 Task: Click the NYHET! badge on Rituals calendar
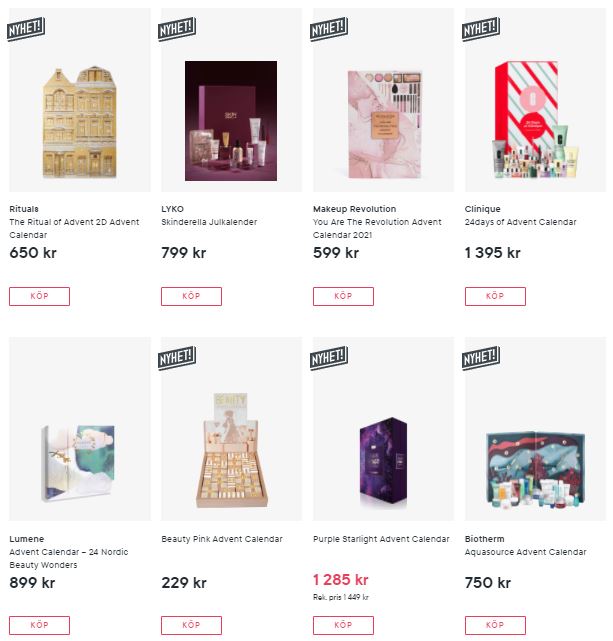click(x=26, y=29)
